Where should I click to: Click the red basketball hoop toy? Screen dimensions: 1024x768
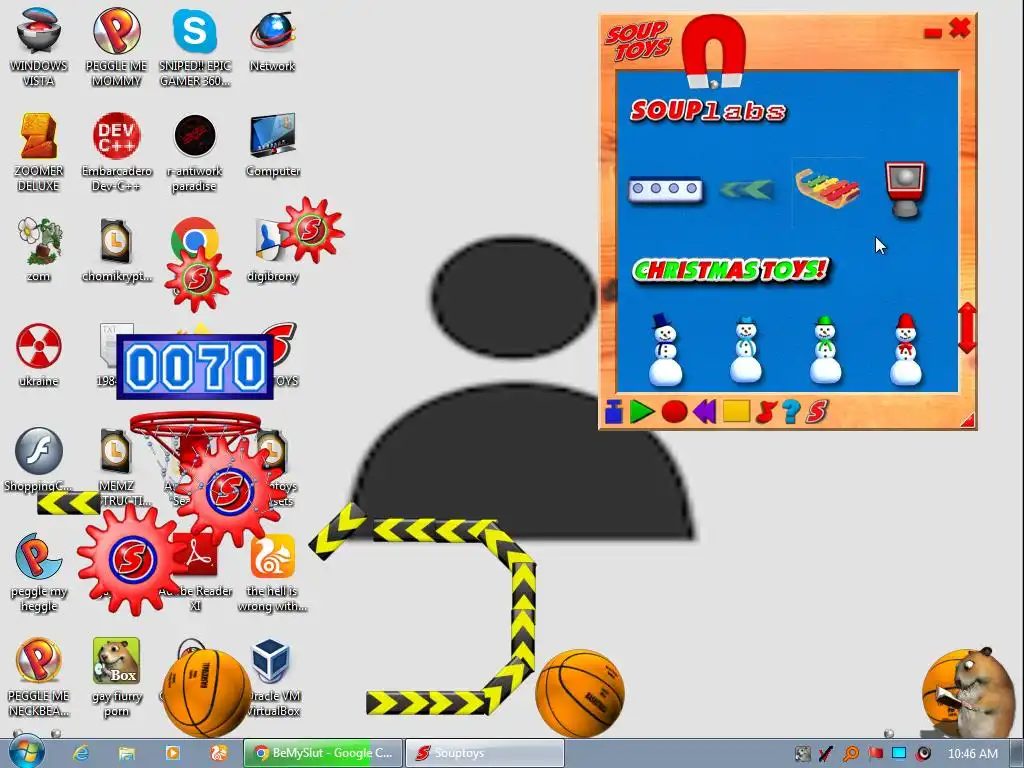click(x=195, y=426)
